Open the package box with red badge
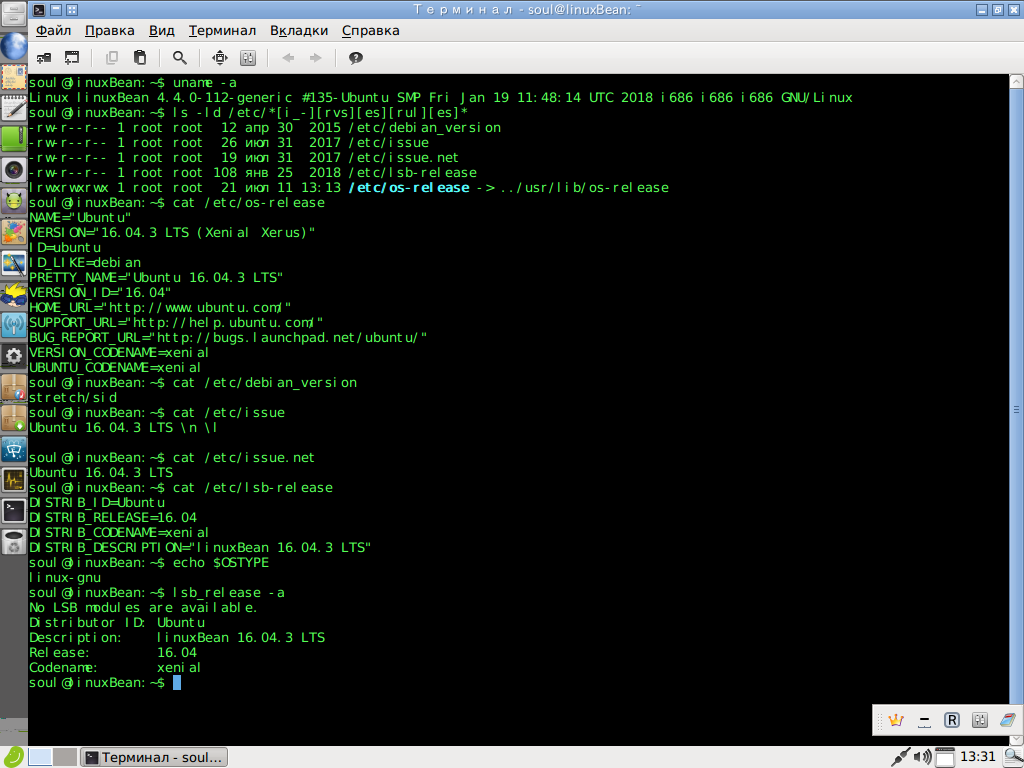 click(x=13, y=387)
